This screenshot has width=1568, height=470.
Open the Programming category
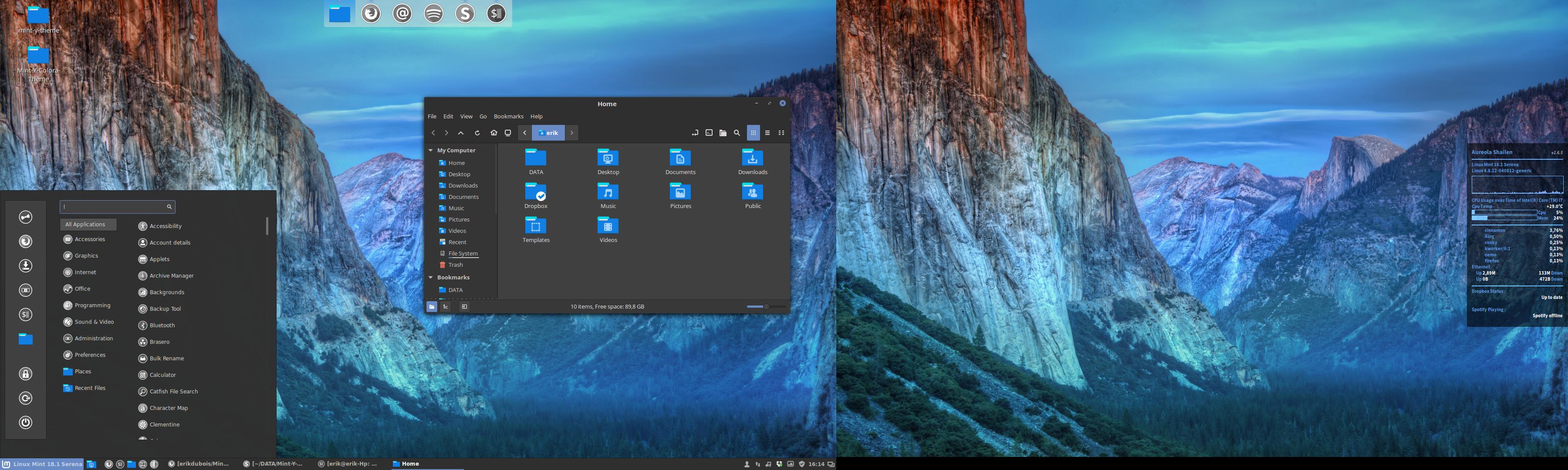pyautogui.click(x=91, y=305)
